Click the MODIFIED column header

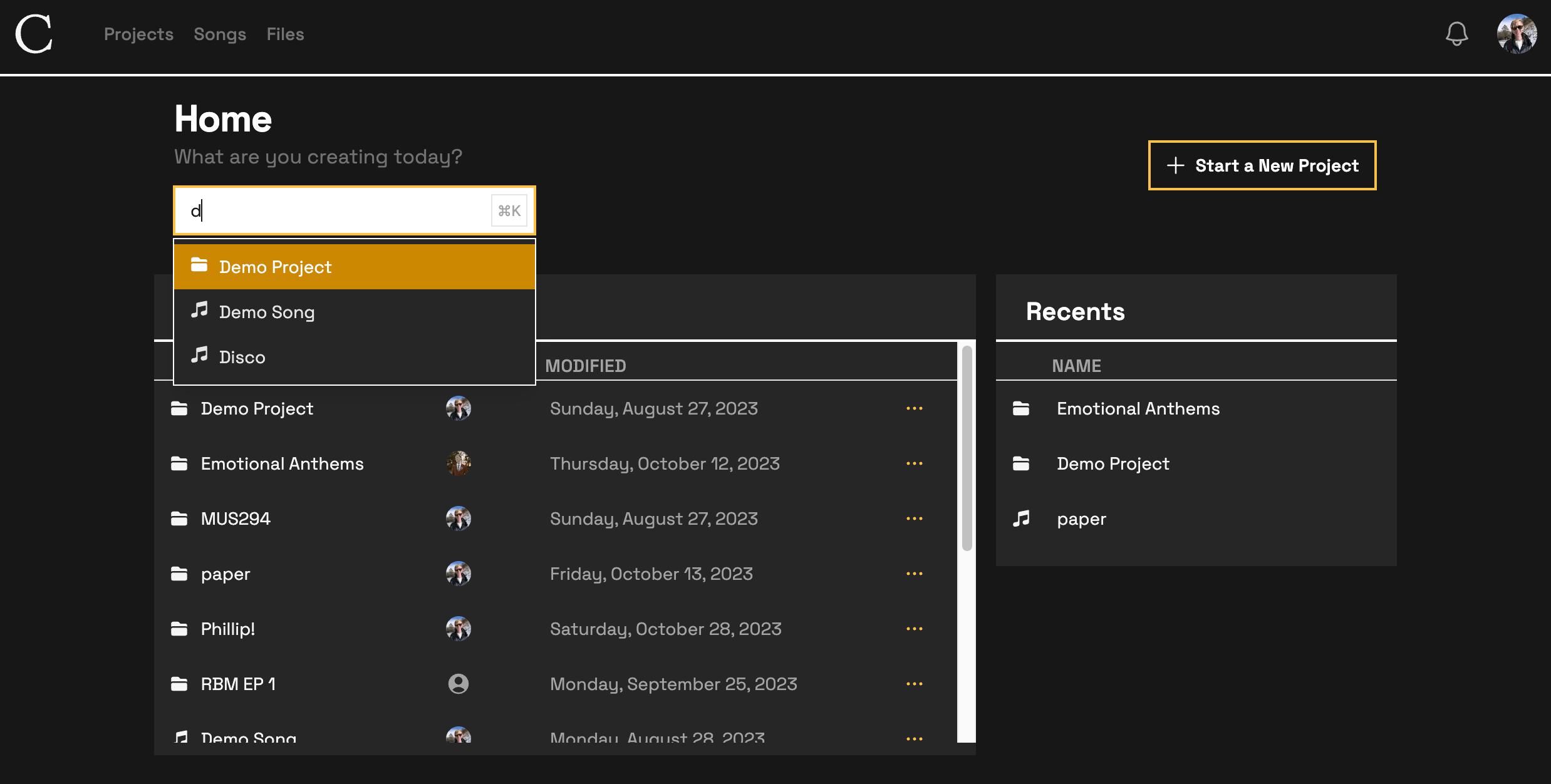pyautogui.click(x=586, y=366)
